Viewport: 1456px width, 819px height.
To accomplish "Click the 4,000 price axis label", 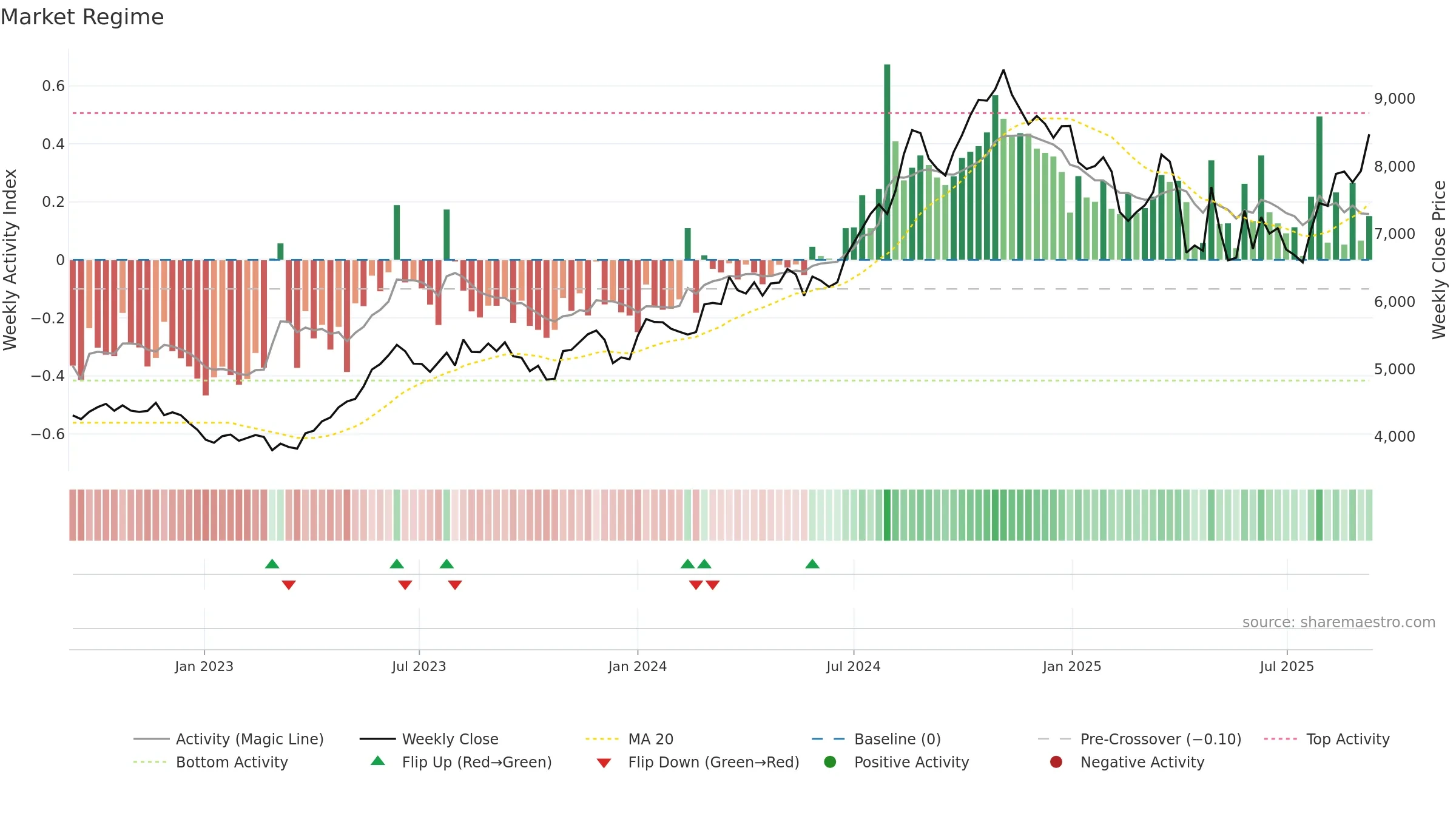I will point(1395,436).
